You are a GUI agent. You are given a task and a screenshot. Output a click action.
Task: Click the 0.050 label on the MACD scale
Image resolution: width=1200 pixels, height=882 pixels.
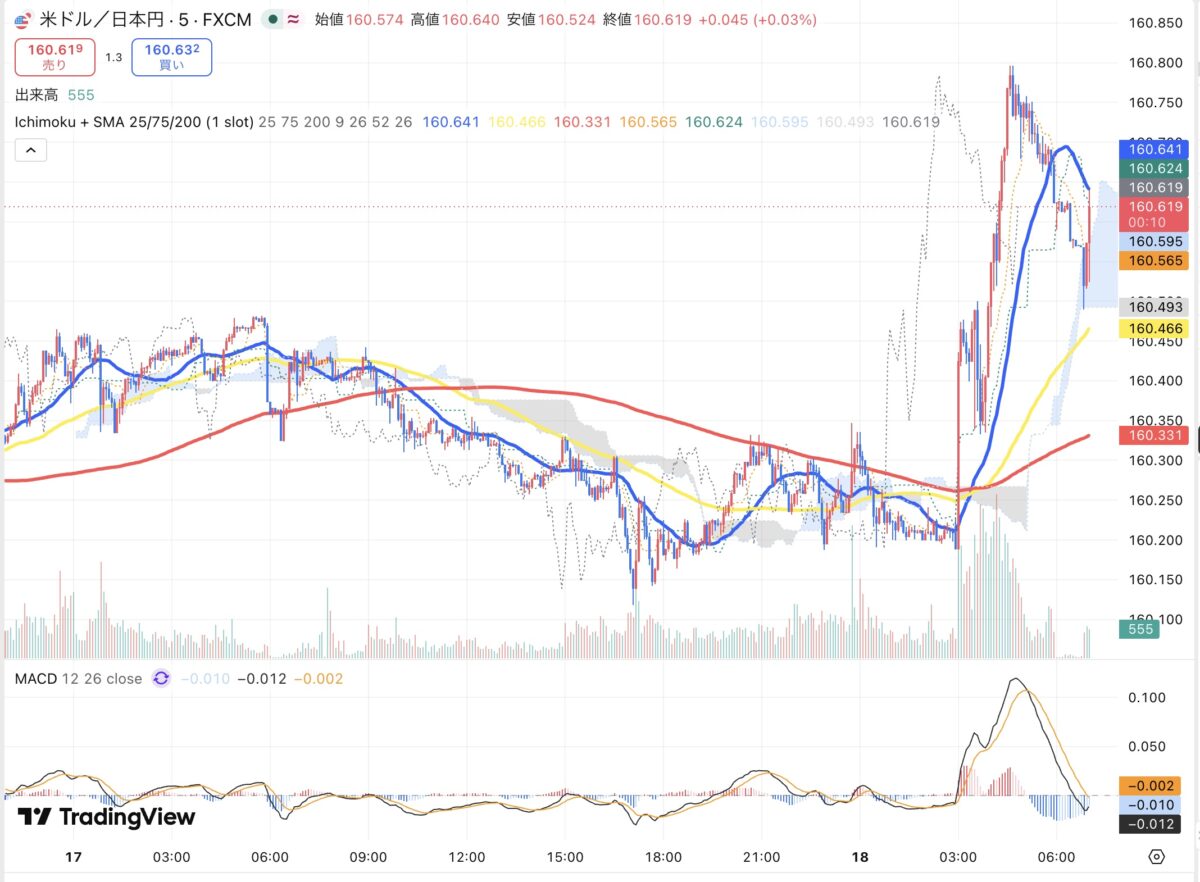(x=1148, y=746)
